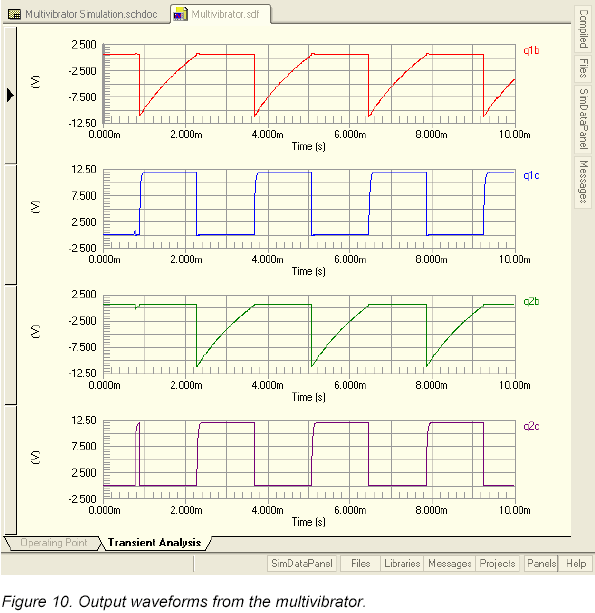Select the q2c waveform label
Image resolution: width=595 pixels, height=613 pixels.
coord(531,426)
